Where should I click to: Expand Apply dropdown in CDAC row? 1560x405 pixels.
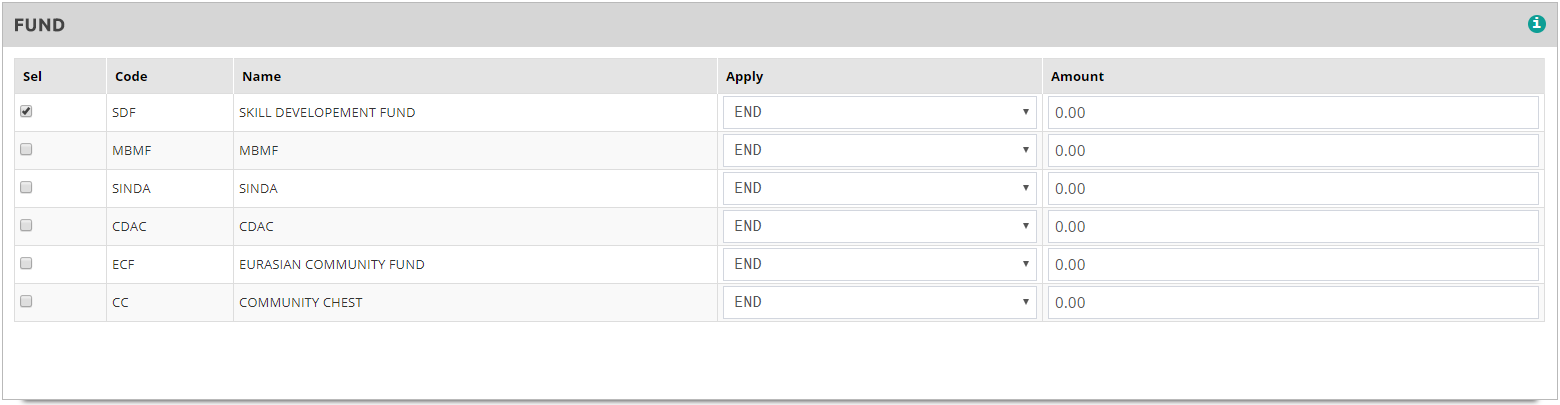coord(879,227)
